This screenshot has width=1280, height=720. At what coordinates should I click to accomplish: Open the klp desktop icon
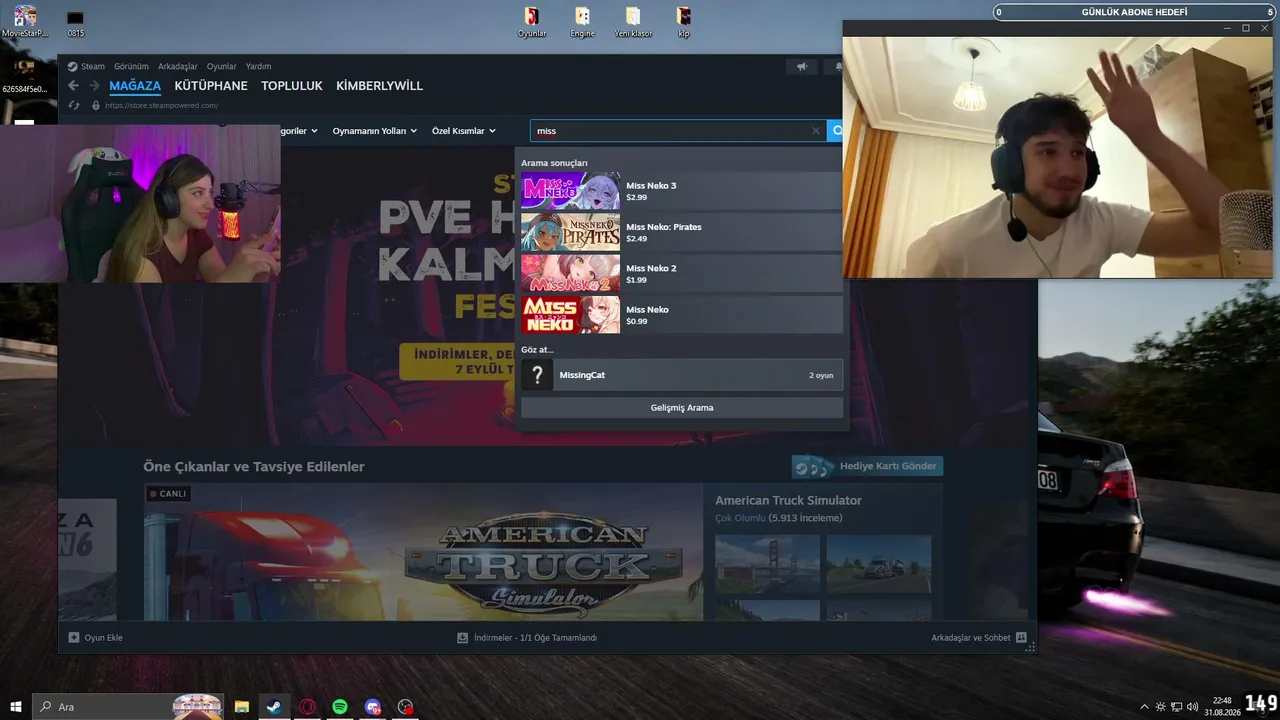coord(684,21)
